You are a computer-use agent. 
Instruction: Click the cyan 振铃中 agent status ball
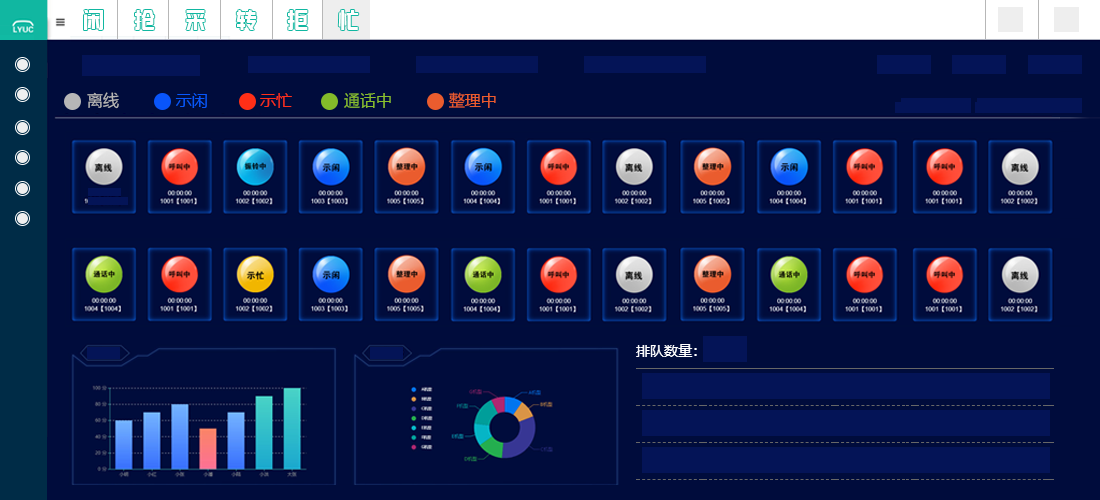point(256,167)
